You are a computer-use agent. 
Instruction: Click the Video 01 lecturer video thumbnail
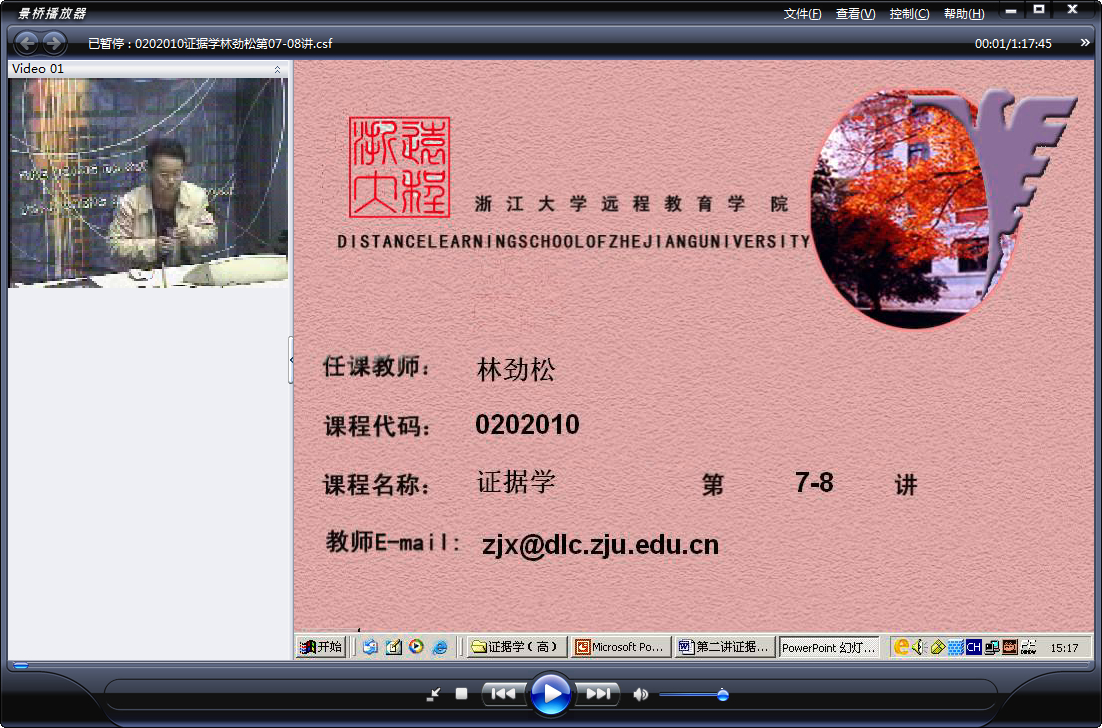148,183
